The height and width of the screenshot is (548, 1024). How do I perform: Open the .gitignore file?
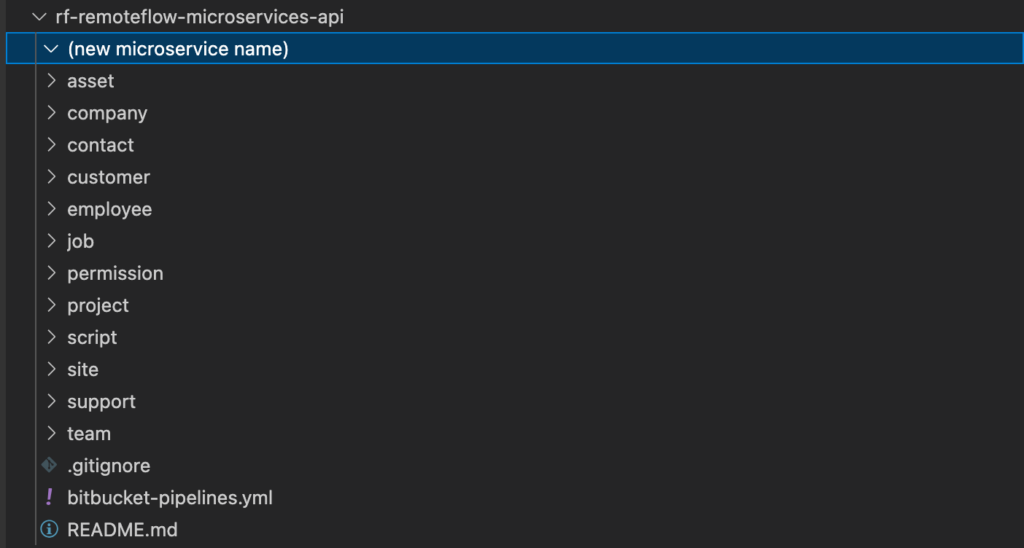[x=108, y=465]
